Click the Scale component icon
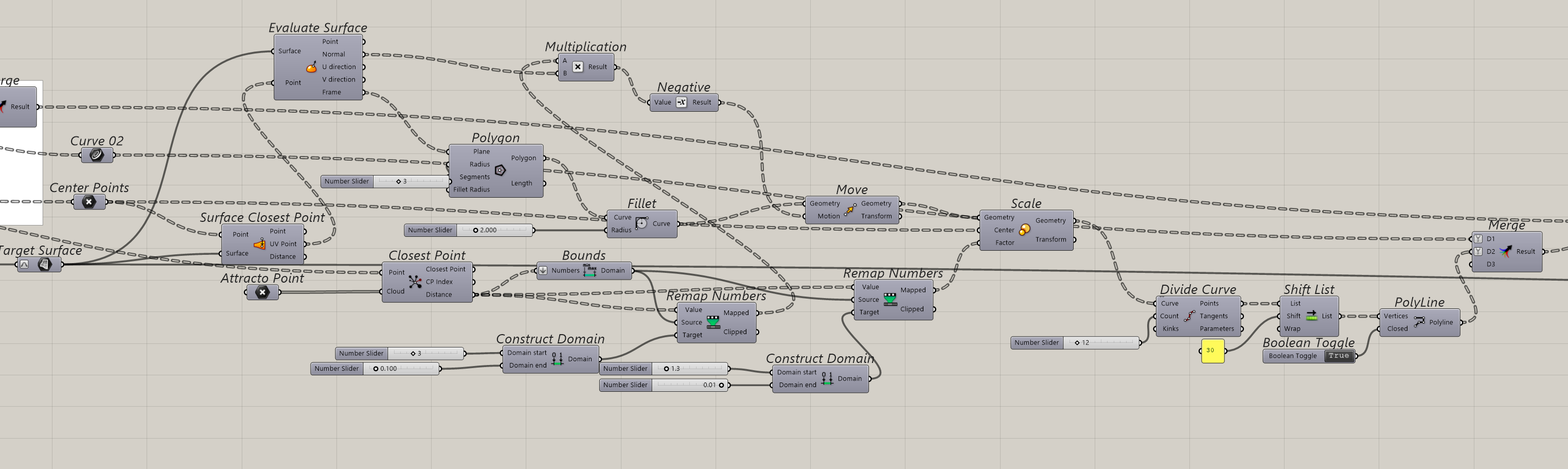Screen dimensions: 1568x469 click(x=1024, y=230)
